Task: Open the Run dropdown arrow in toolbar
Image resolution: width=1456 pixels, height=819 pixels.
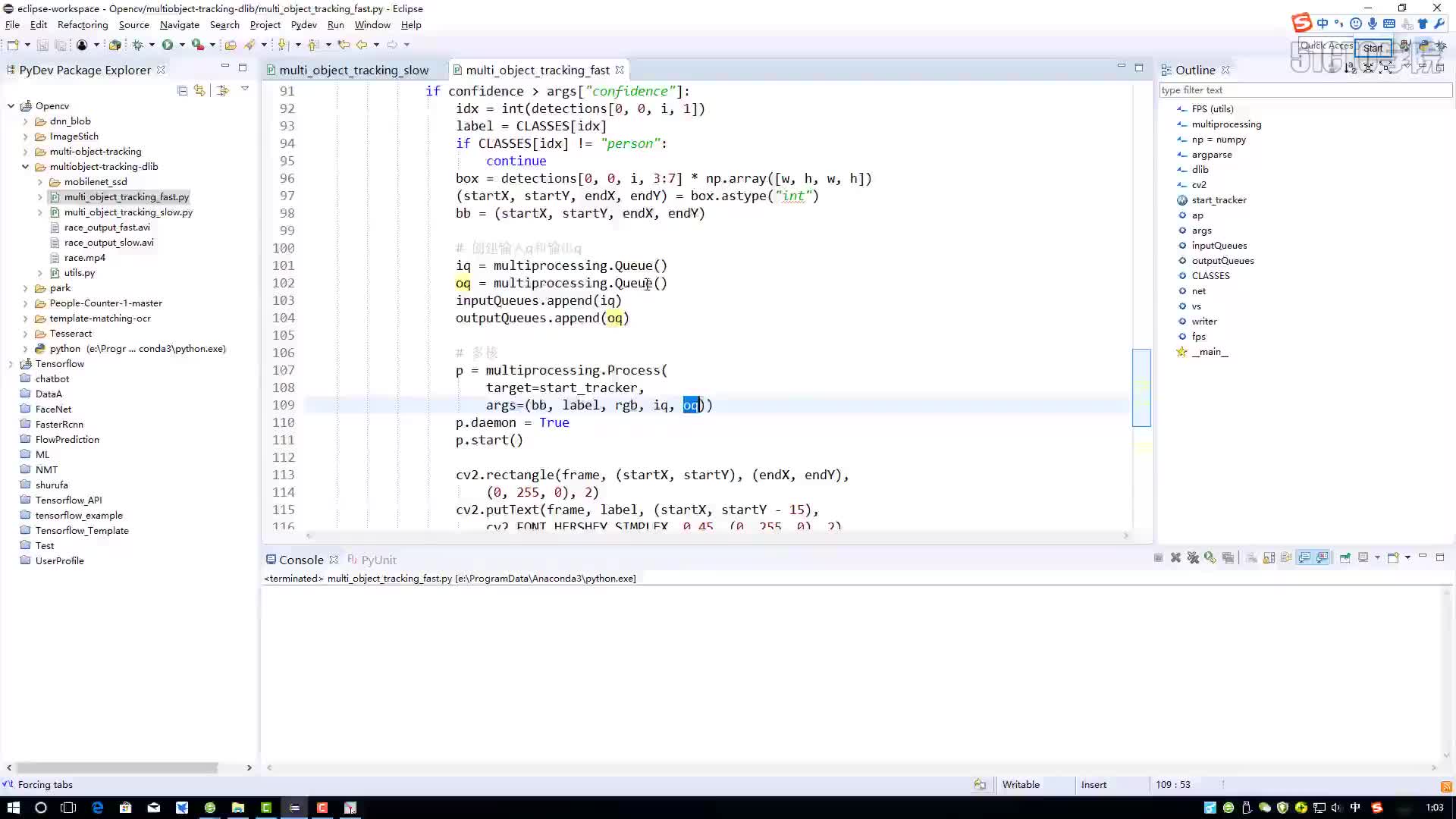Action: click(x=182, y=45)
